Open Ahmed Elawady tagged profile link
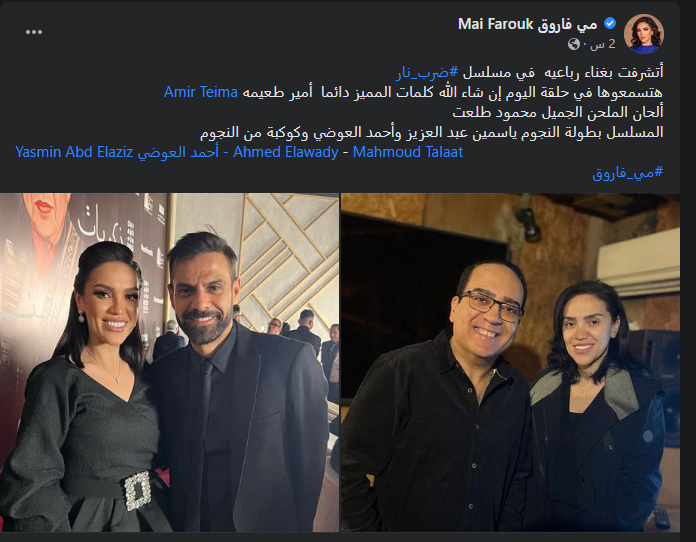Screen dimensions: 696x542 (285, 152)
